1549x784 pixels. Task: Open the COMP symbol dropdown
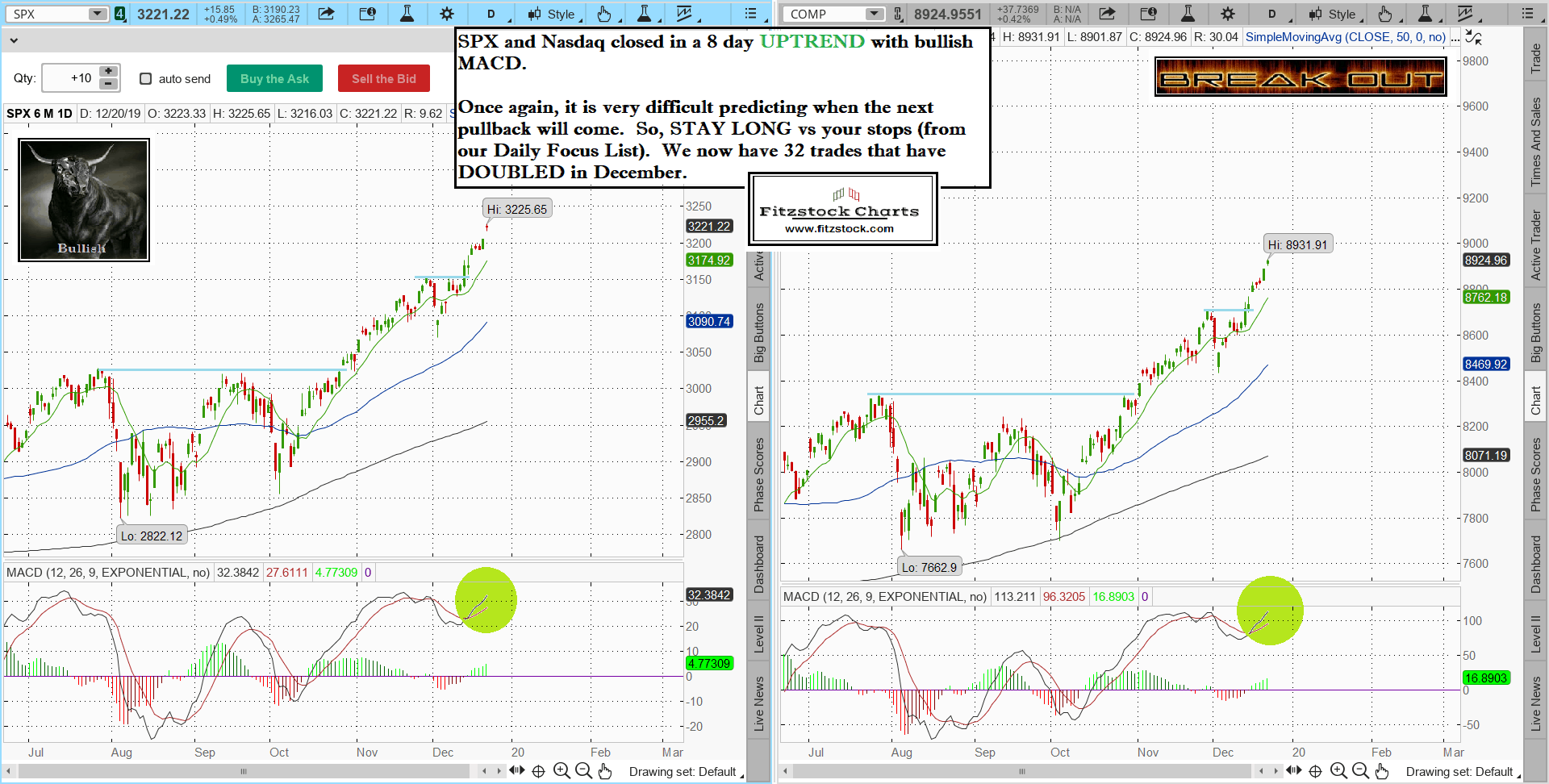875,14
